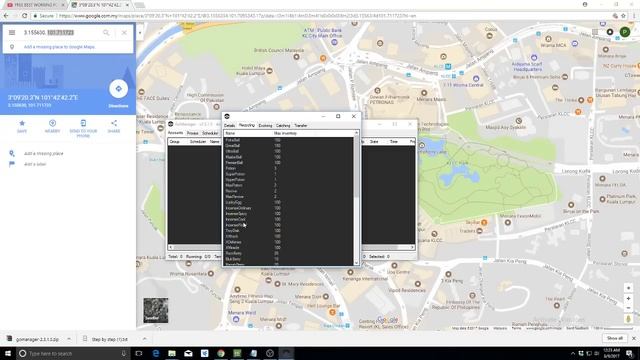Bookmark this page with the star
Image resolution: width=640 pixels, height=360 pixels.
[623, 16]
